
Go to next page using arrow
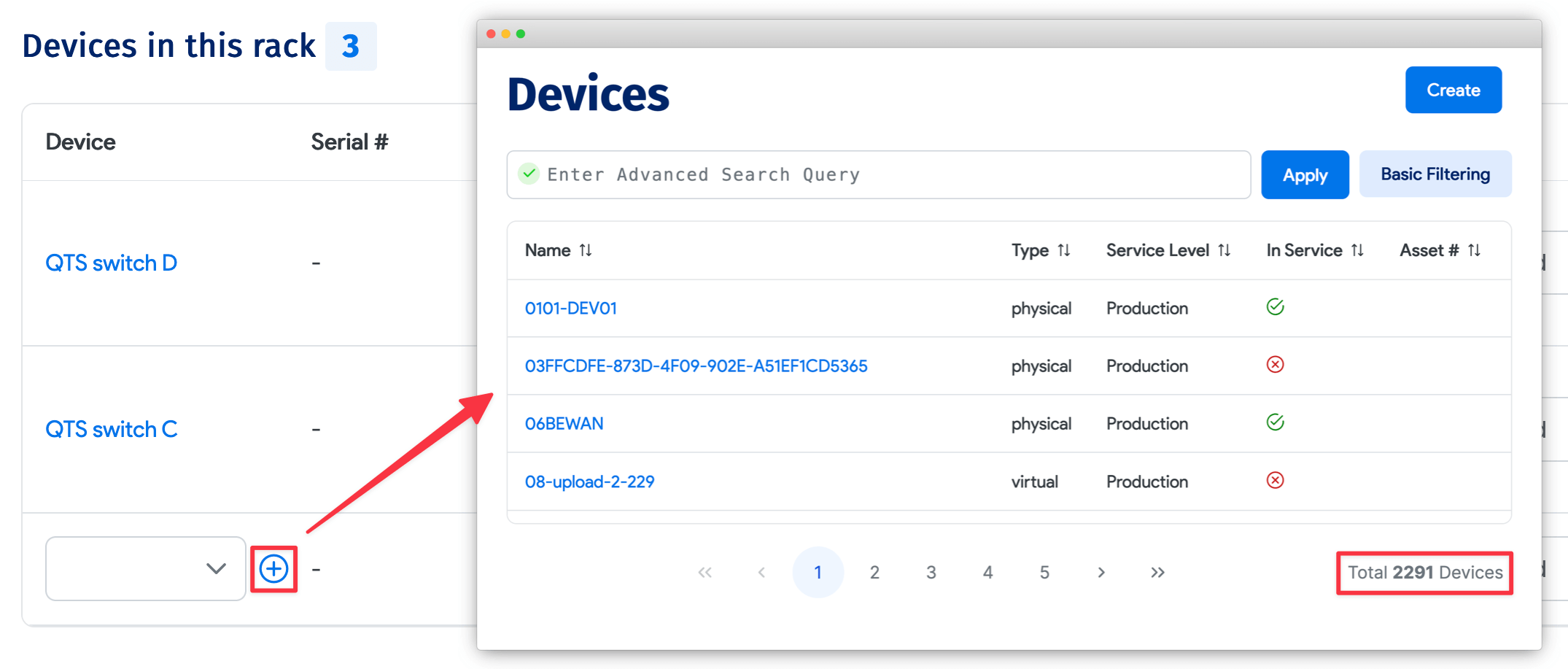point(1101,573)
